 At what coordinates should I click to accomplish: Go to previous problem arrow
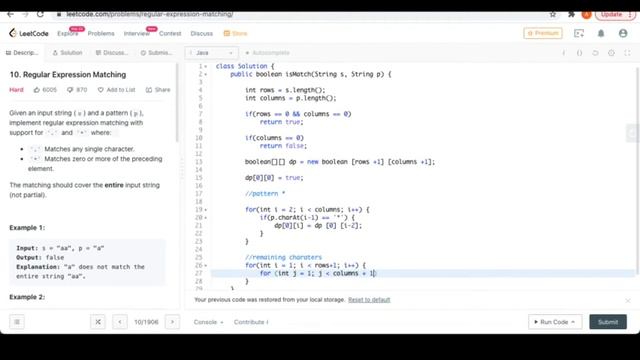(x=120, y=322)
